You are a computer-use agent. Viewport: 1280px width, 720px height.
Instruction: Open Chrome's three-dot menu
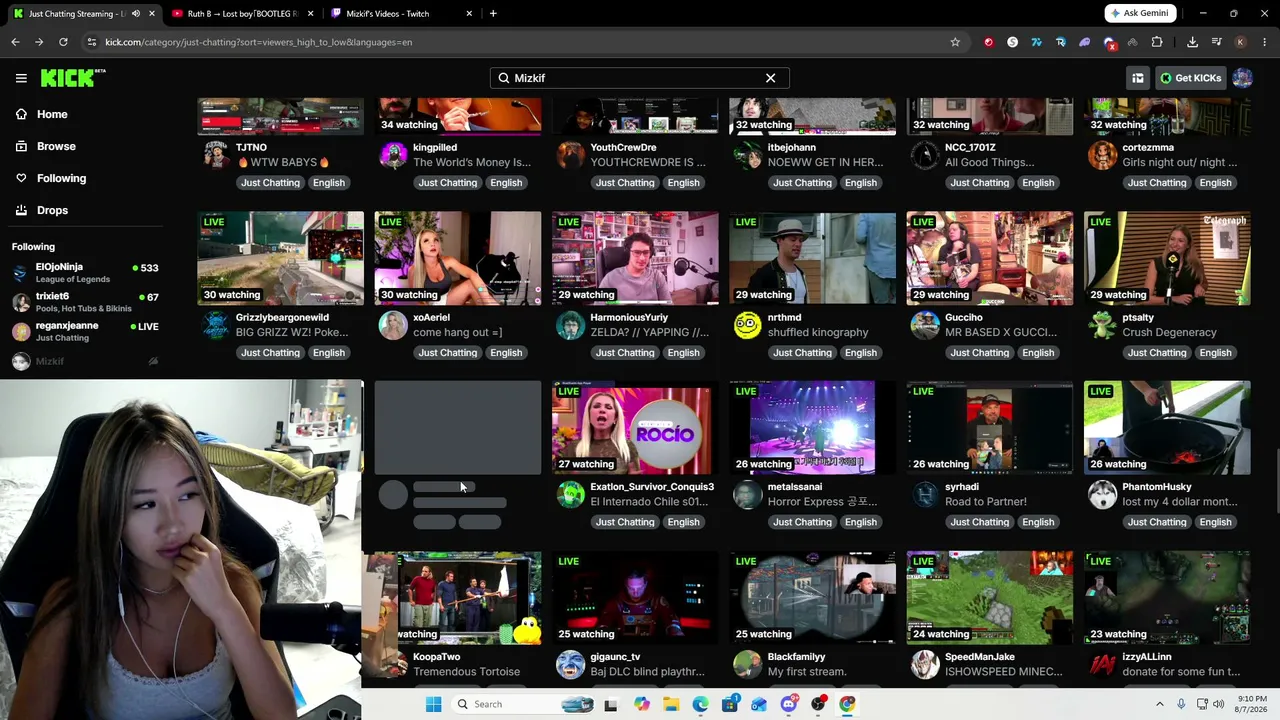tap(1265, 42)
